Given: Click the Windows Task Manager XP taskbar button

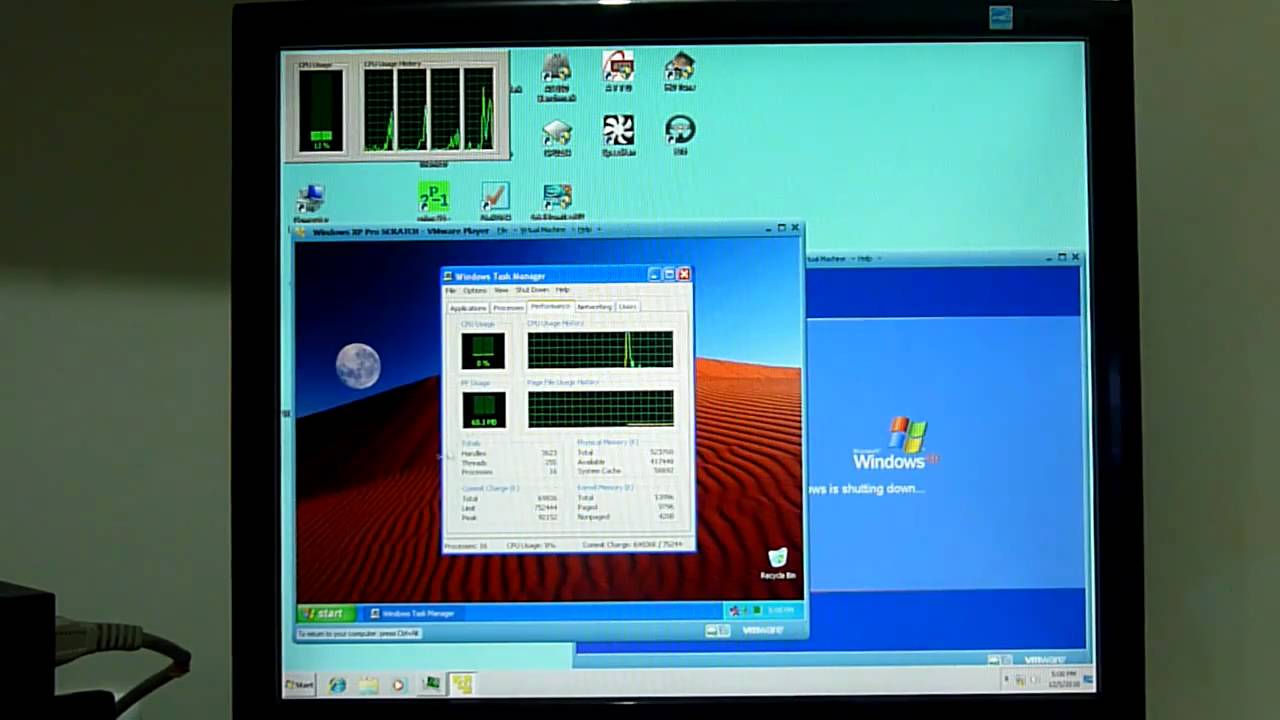Looking at the screenshot, I should pos(413,613).
